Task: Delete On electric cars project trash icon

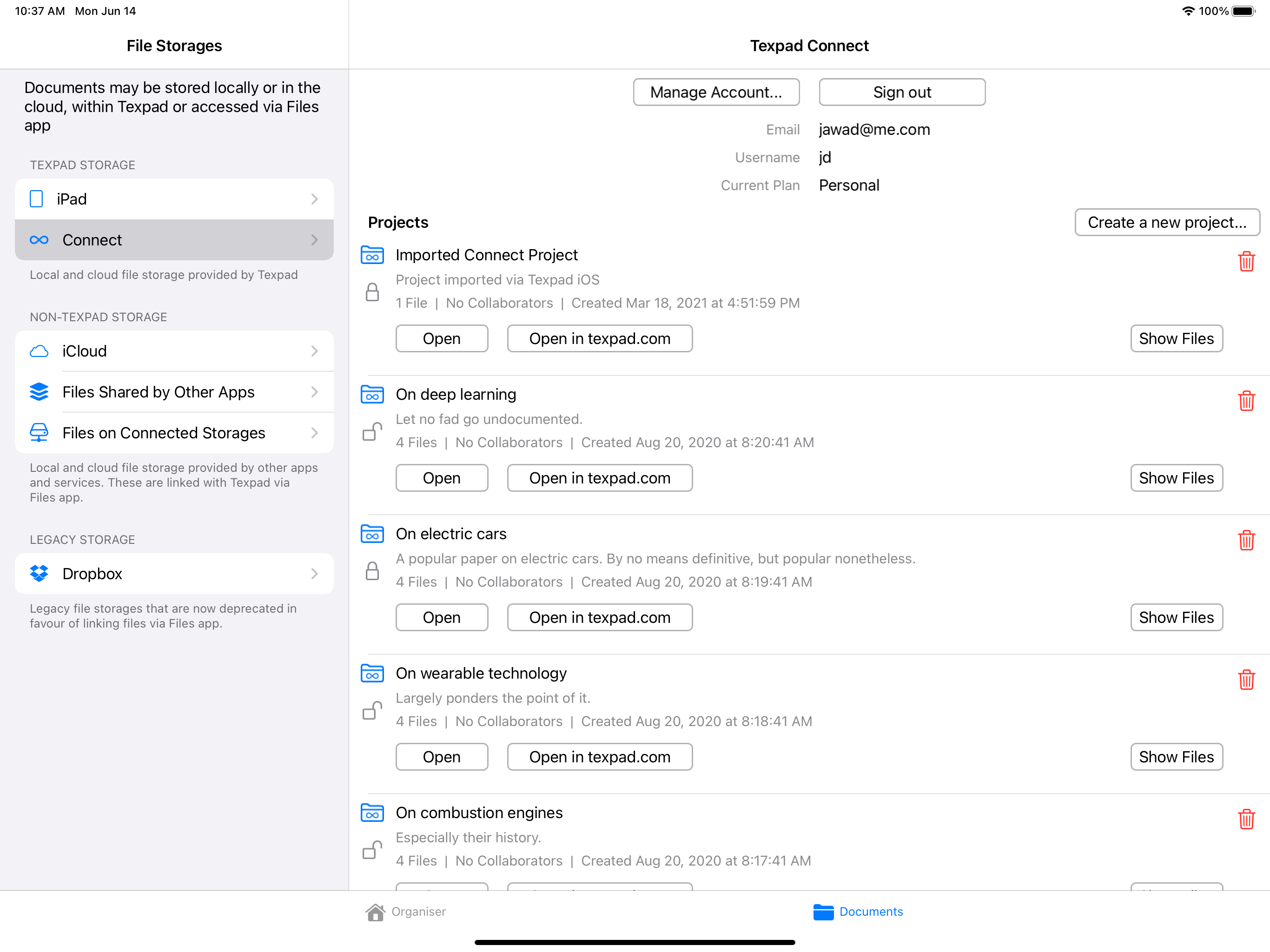Action: pyautogui.click(x=1246, y=540)
